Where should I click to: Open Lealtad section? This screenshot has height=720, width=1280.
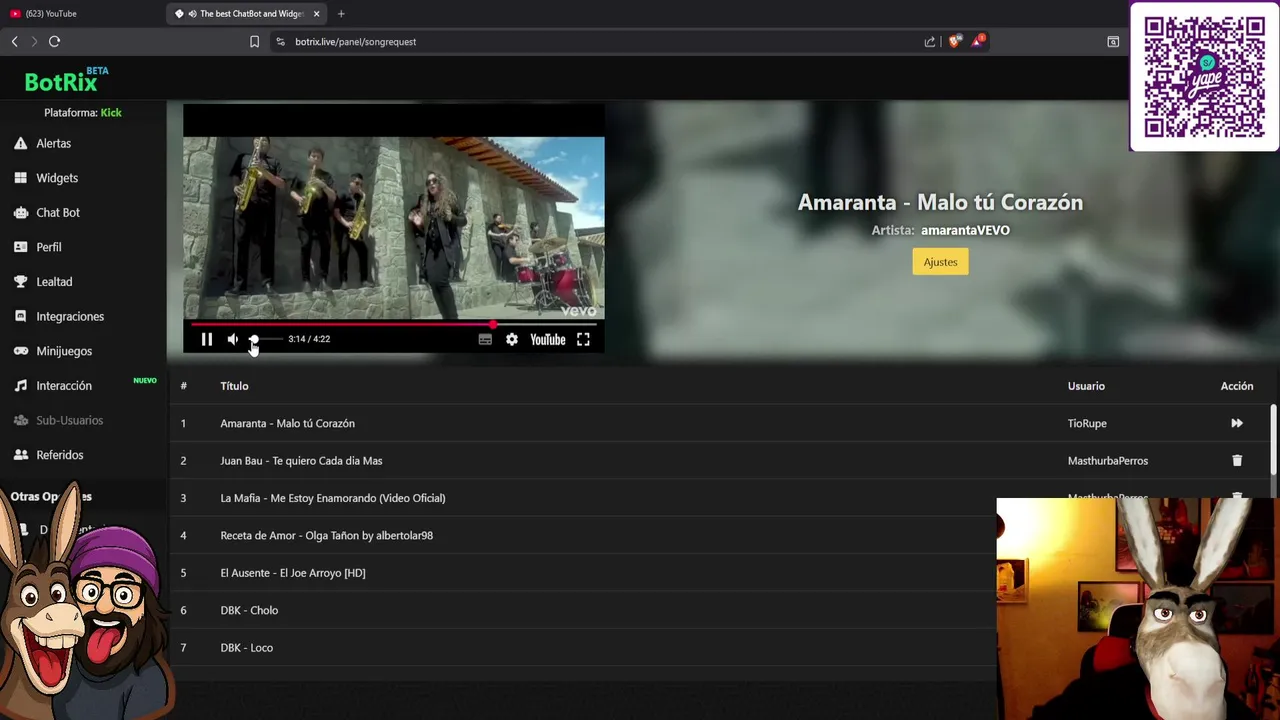pyautogui.click(x=54, y=282)
